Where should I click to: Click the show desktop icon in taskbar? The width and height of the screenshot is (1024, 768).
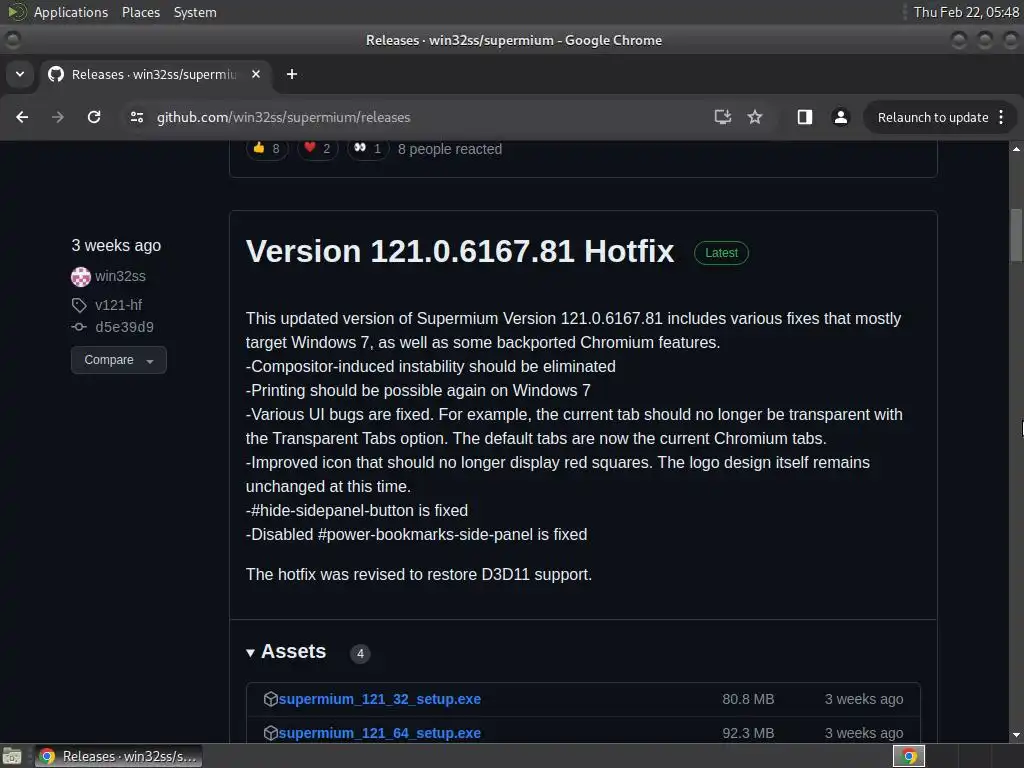(x=12, y=756)
